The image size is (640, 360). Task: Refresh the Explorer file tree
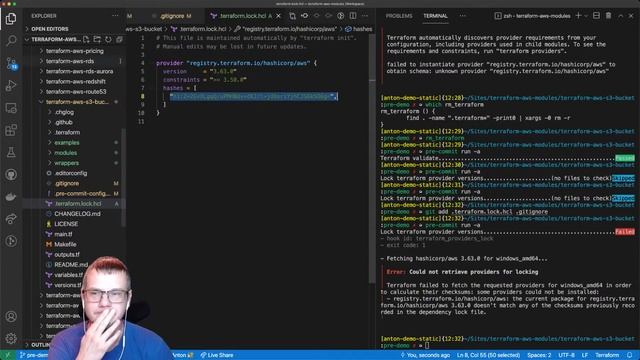tap(108, 40)
